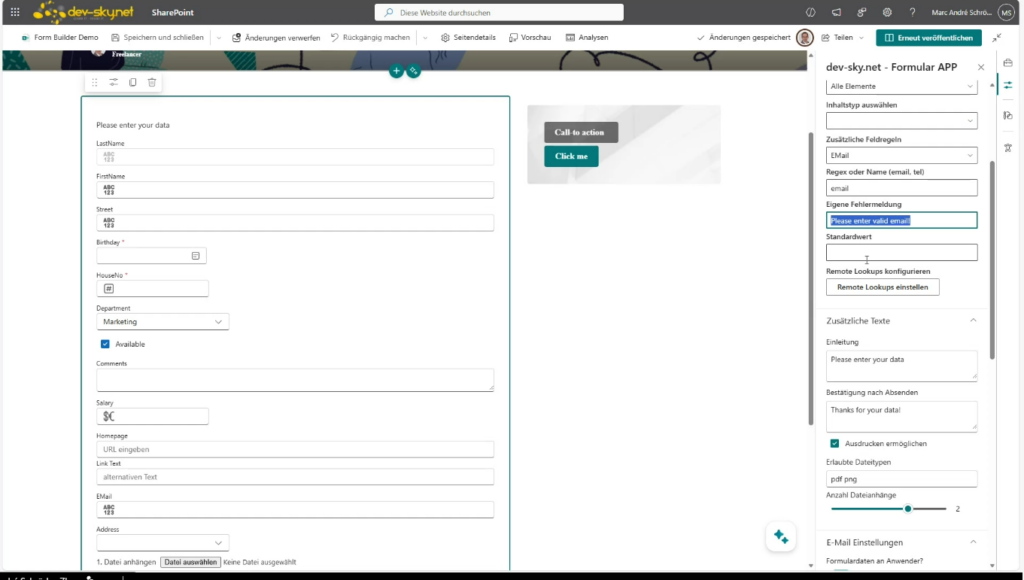Open the floating Copilot sparkle button

point(780,537)
